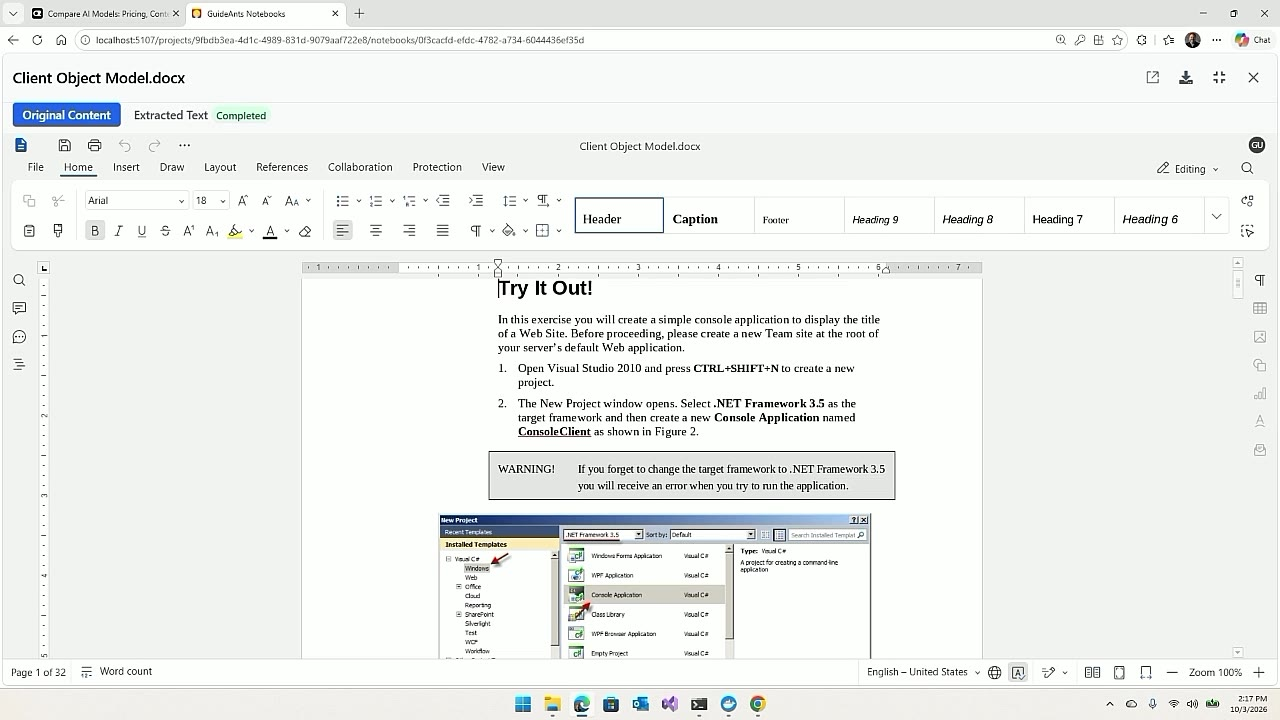The image size is (1280, 720).
Task: Expand the Bullets list dropdown arrow
Action: click(358, 201)
